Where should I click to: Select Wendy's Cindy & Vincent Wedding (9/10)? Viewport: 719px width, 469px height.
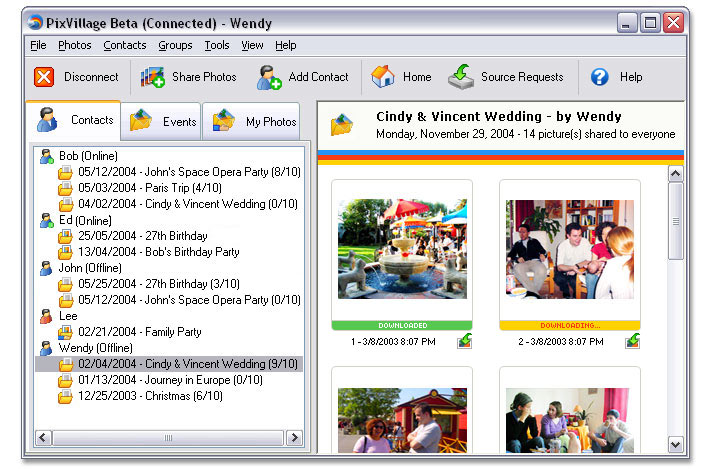pyautogui.click(x=188, y=364)
